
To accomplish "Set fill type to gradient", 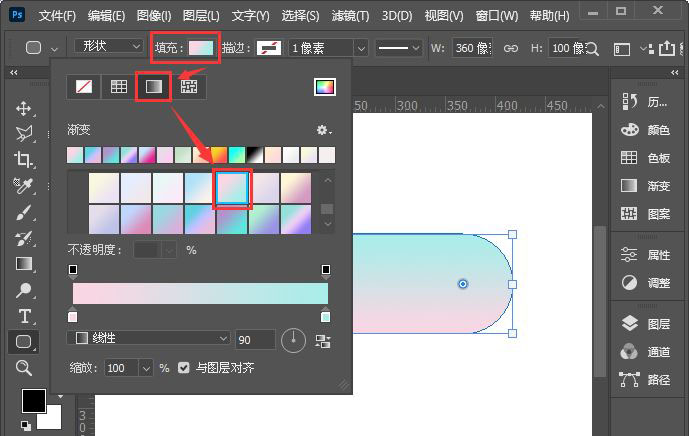I will pyautogui.click(x=153, y=87).
